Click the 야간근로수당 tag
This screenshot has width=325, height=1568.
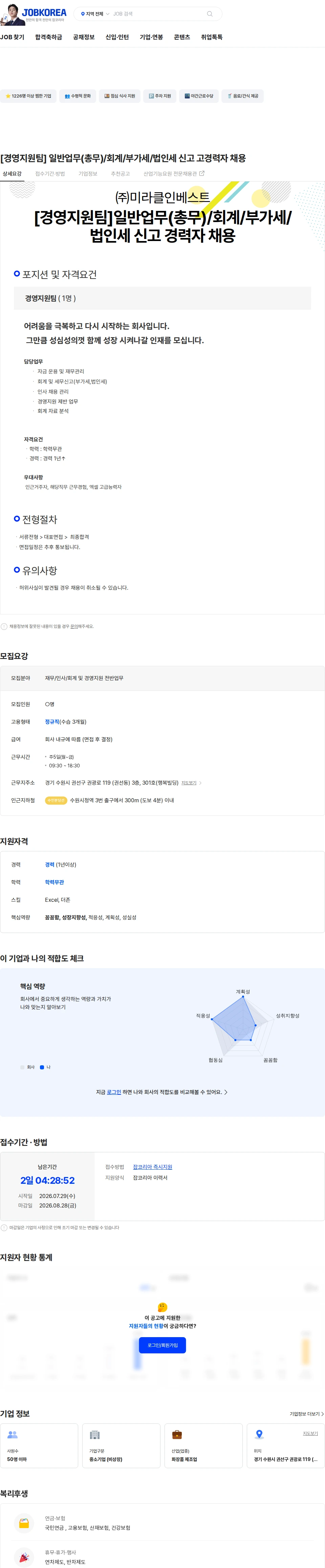(x=199, y=96)
